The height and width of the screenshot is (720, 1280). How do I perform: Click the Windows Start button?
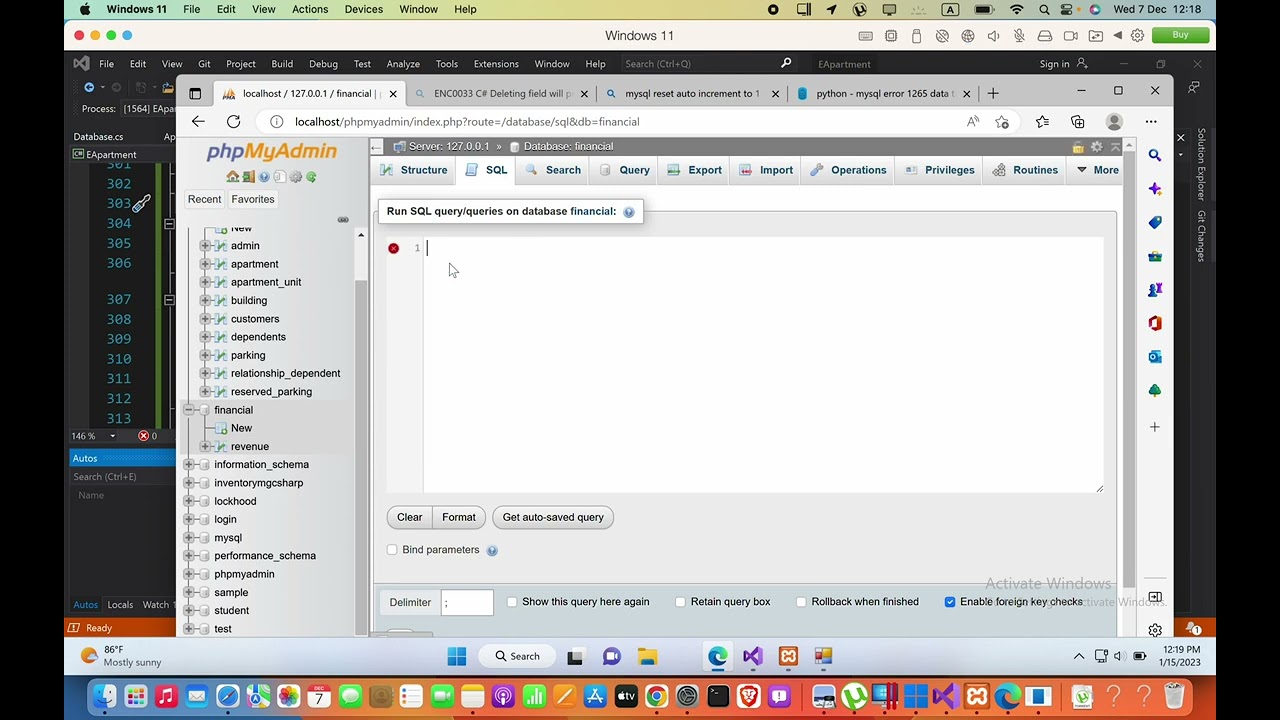point(457,657)
